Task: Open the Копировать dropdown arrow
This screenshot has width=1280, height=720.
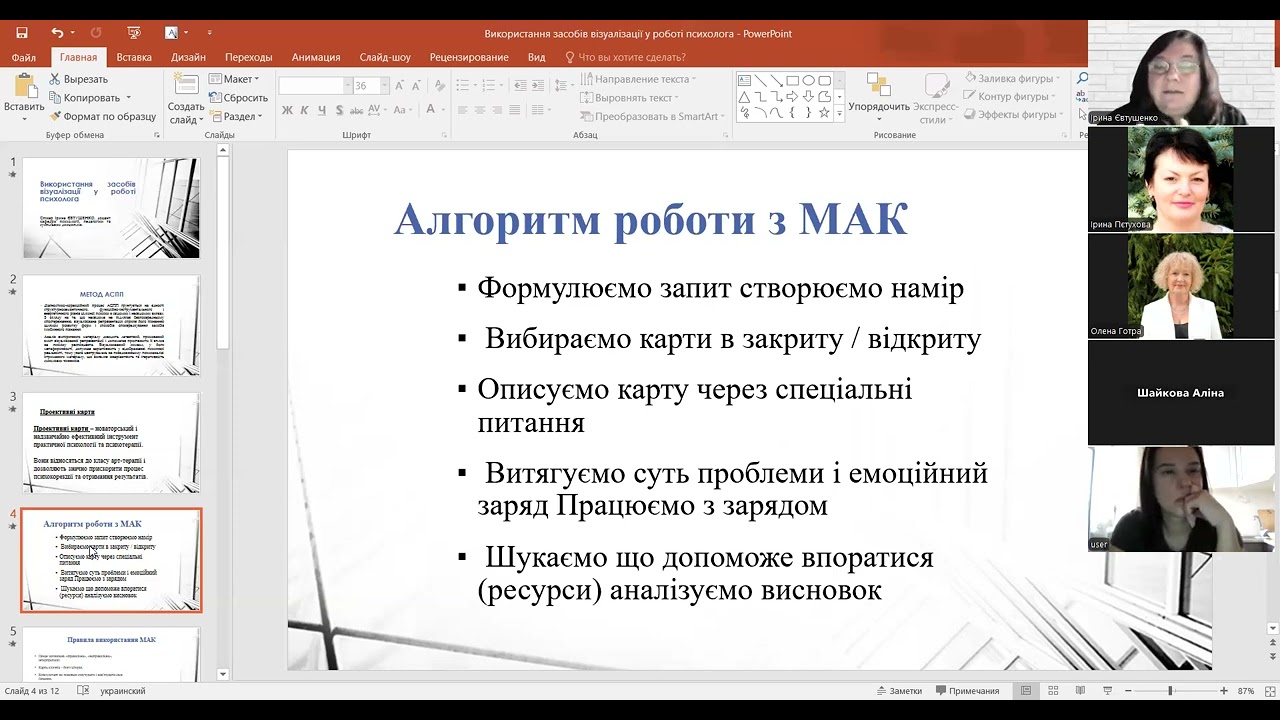Action: point(128,98)
